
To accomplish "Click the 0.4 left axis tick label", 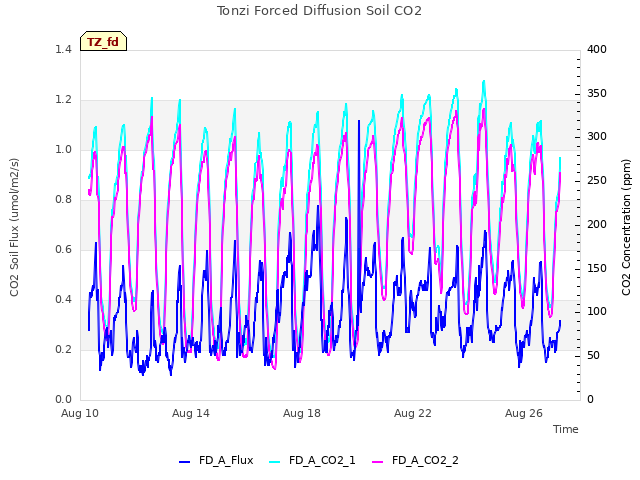I will coord(63,300).
